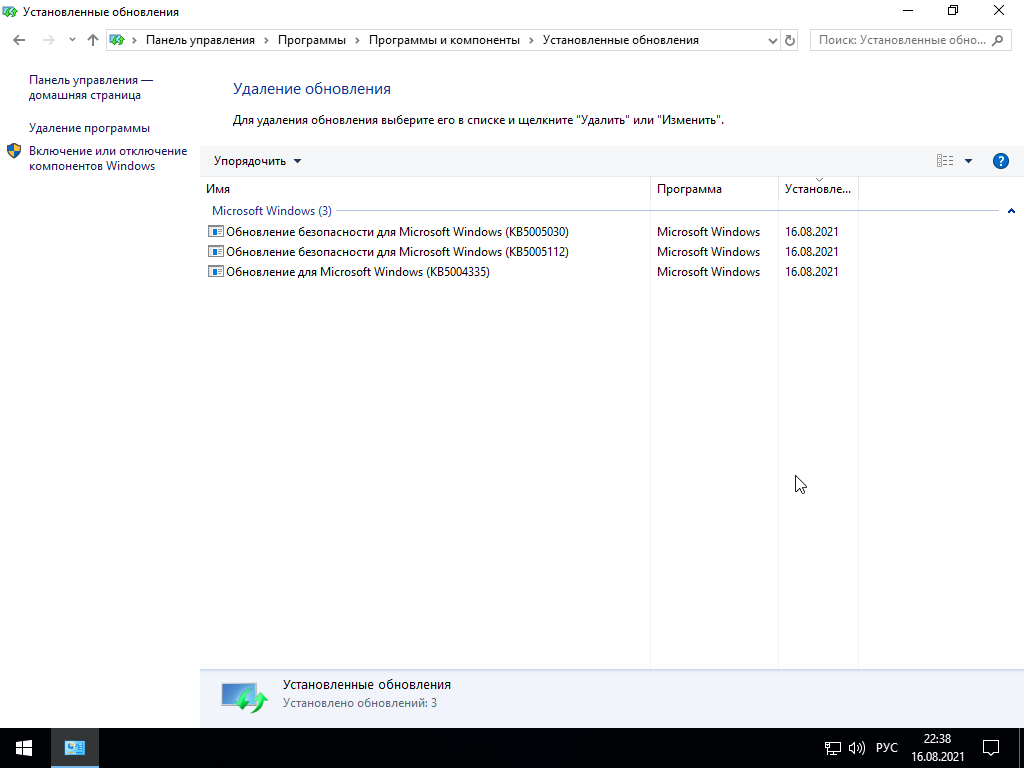
Task: Click install date in KB5005112 row
Action: [x=812, y=252]
